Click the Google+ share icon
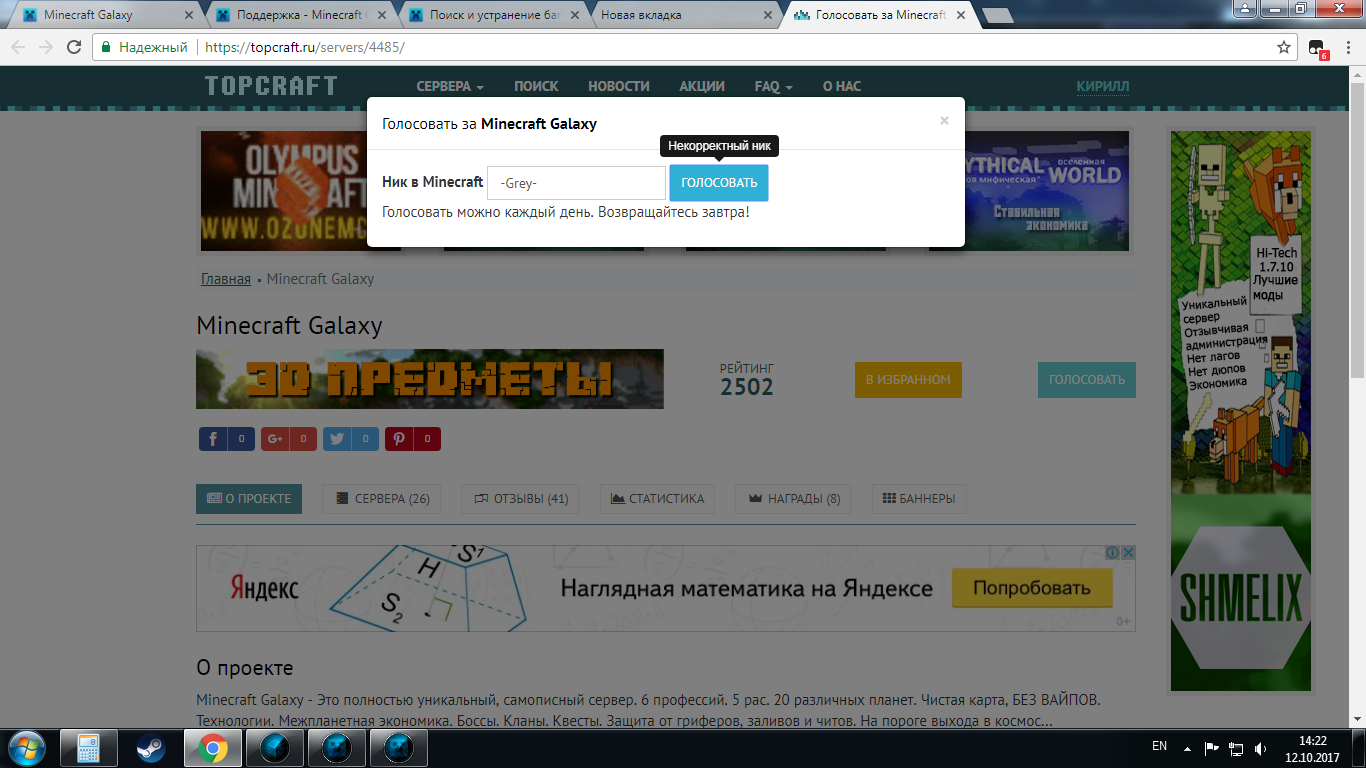This screenshot has width=1366, height=768. [x=275, y=439]
